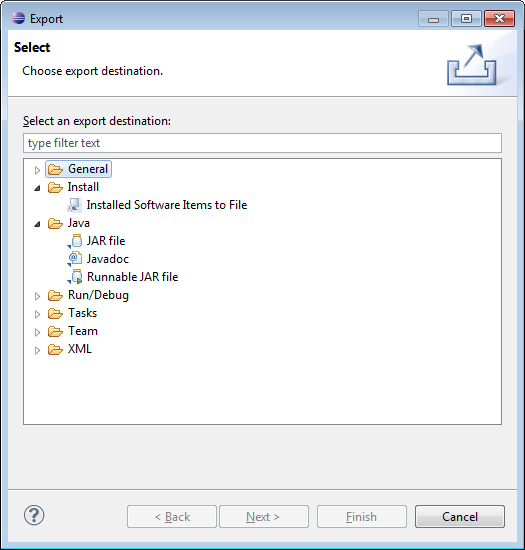Expand the General category arrow
The image size is (525, 550).
click(37, 170)
